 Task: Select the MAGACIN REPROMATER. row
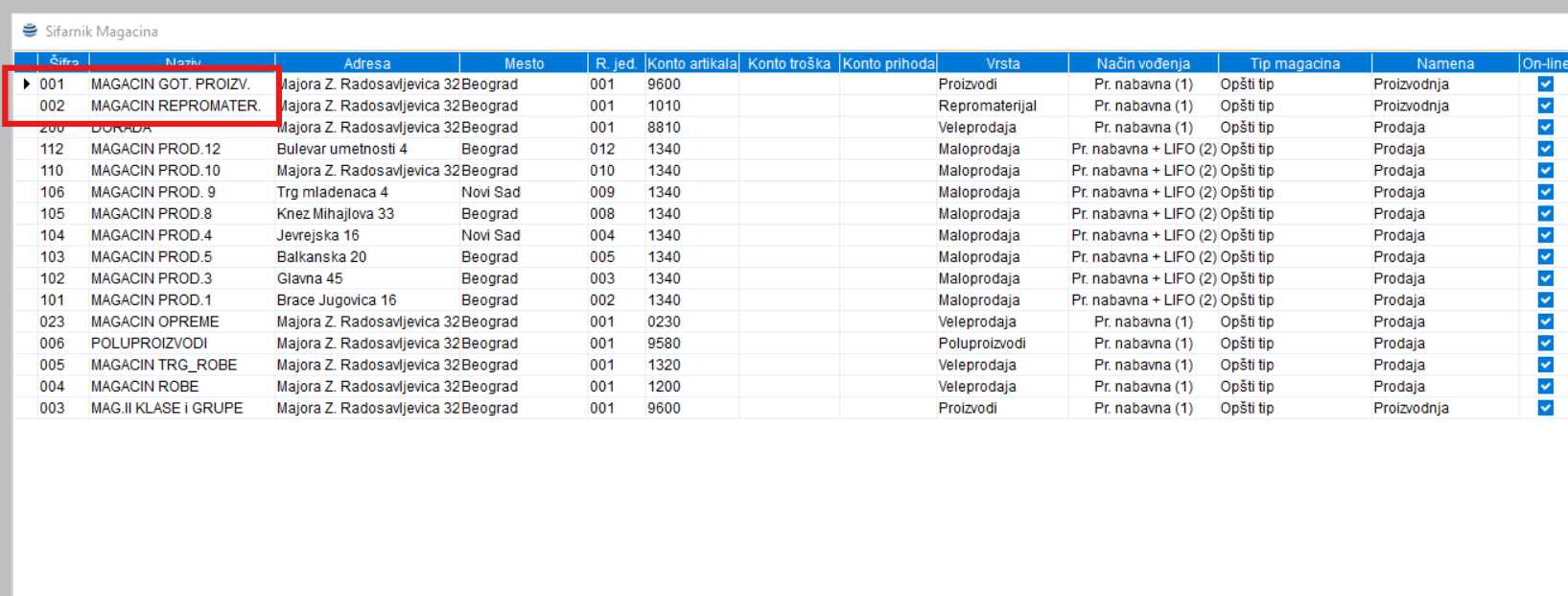(x=176, y=106)
